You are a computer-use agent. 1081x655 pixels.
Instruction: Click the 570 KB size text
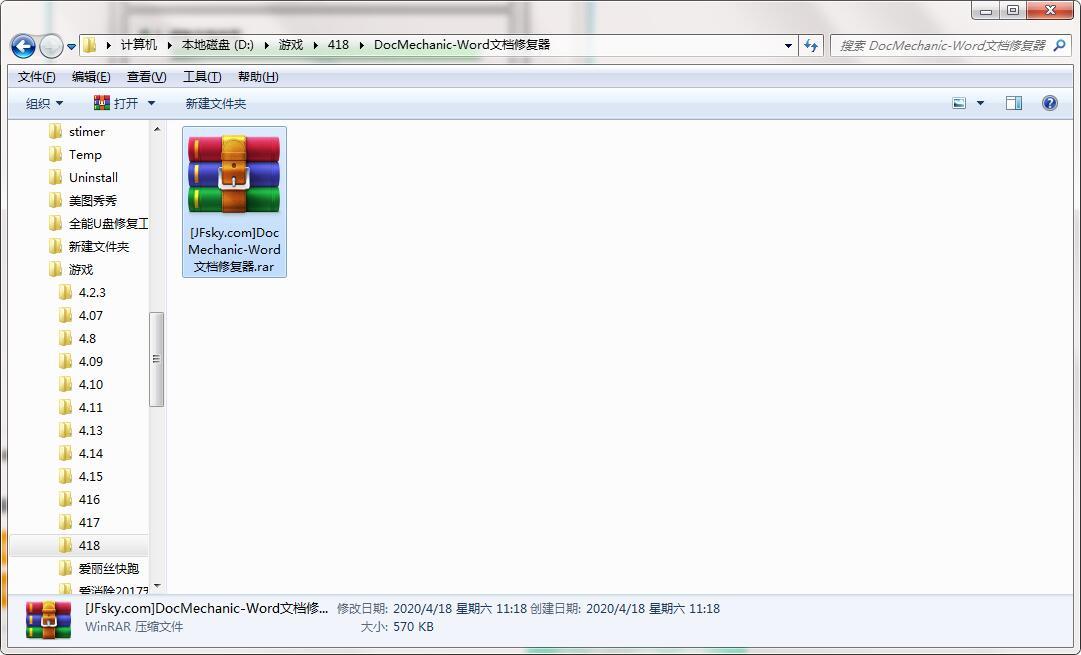[414, 627]
